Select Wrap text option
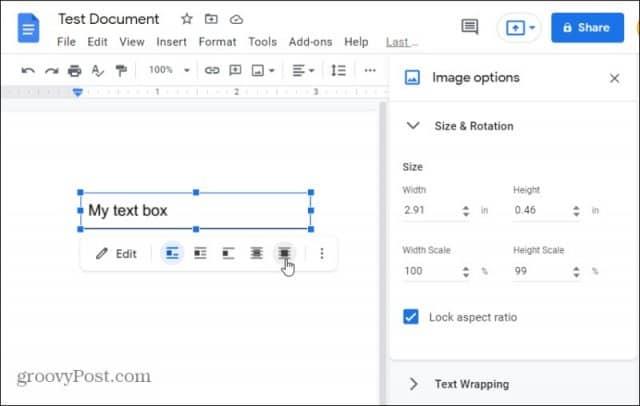640x406 pixels. tap(200, 253)
